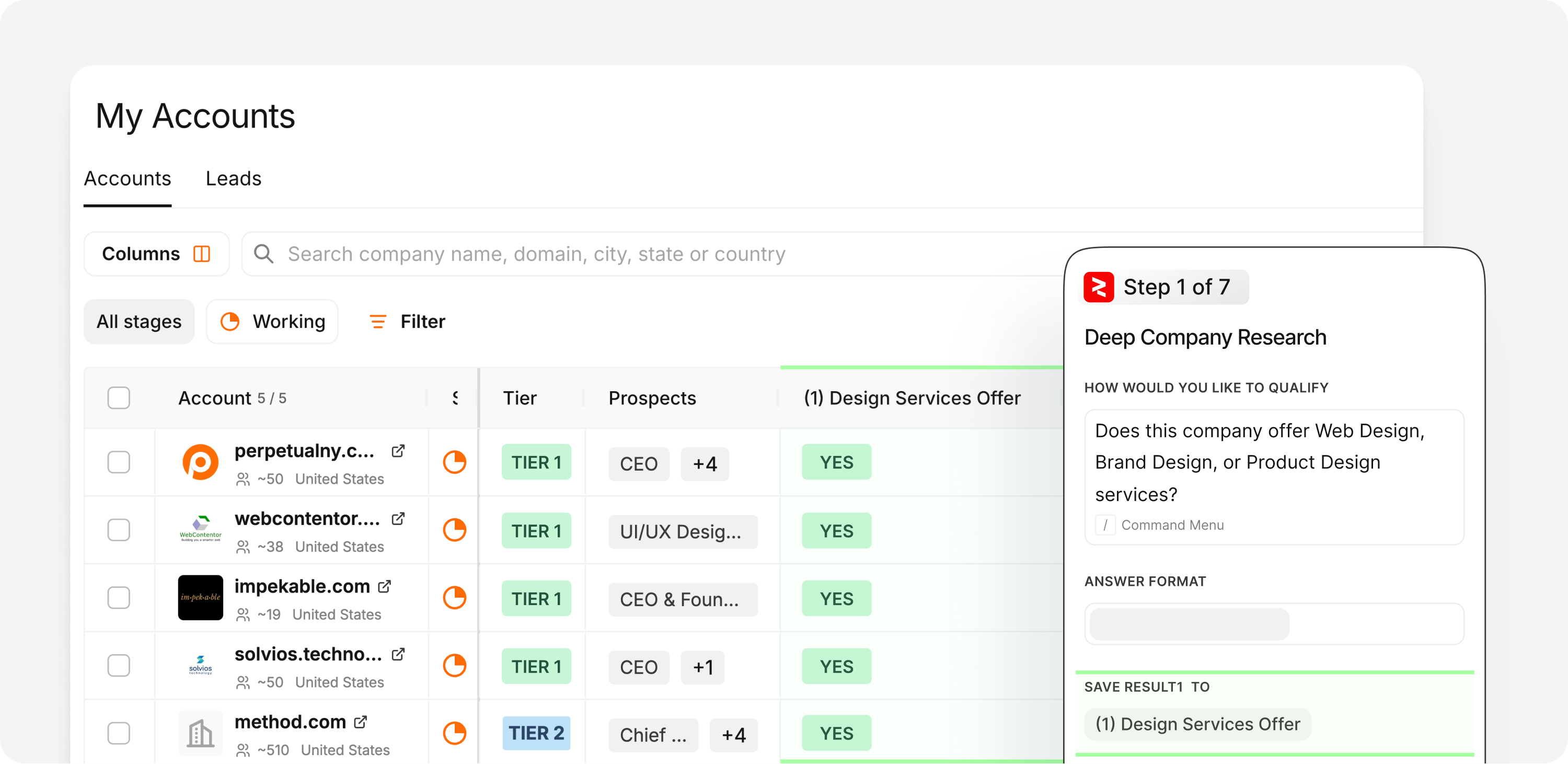Screen dimensions: 1568x764
Task: Open external link icon for method.com
Action: click(x=360, y=722)
